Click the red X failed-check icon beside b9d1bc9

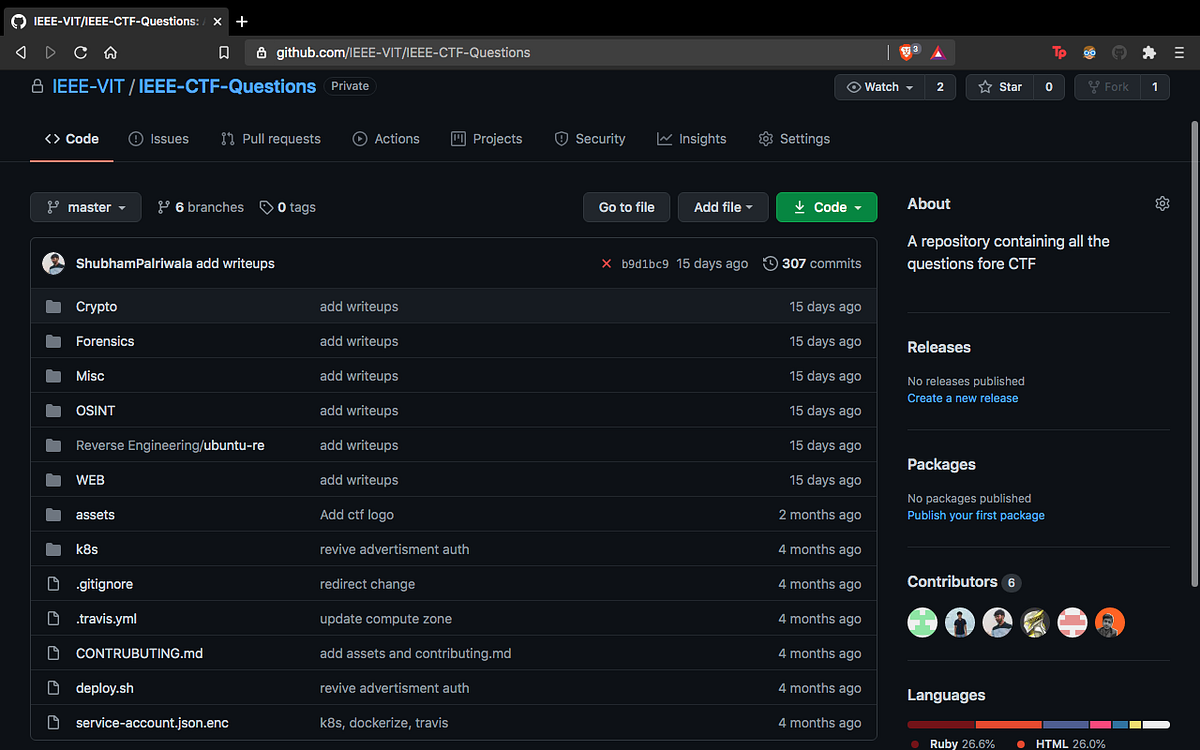coord(607,263)
